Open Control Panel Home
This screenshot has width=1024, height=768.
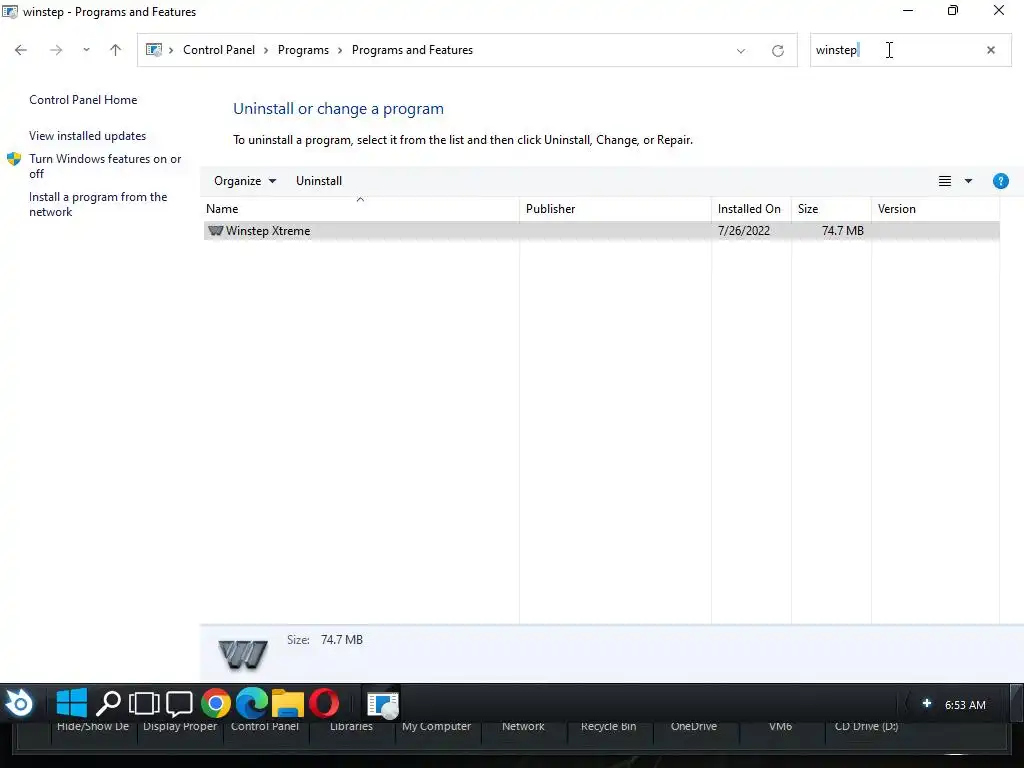pos(83,100)
